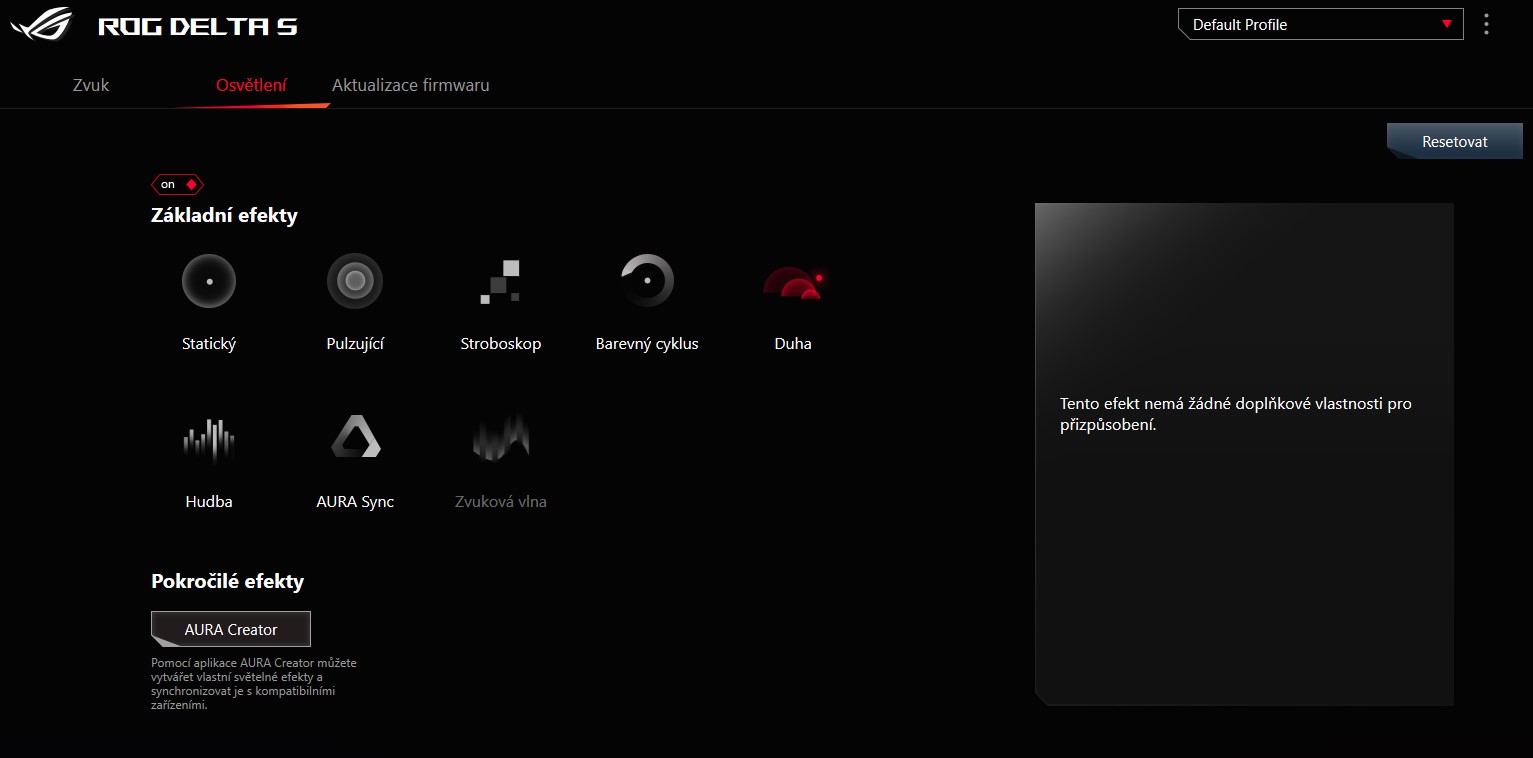
Task: Open the Aktualizace firmwaru tab
Action: 411,85
